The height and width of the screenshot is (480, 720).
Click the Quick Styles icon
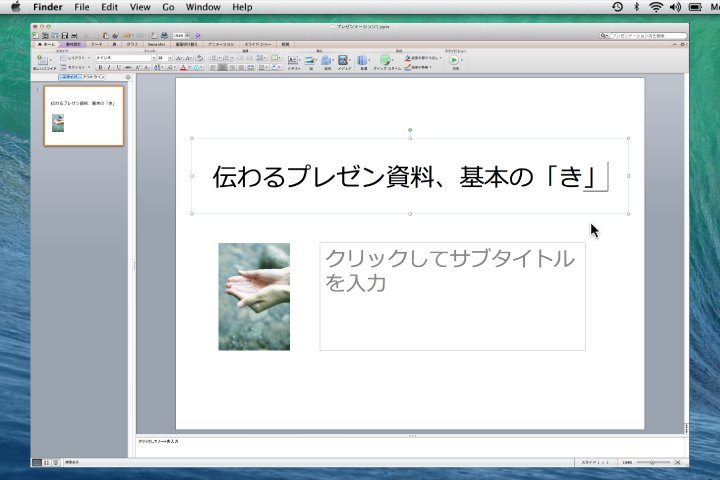point(385,60)
